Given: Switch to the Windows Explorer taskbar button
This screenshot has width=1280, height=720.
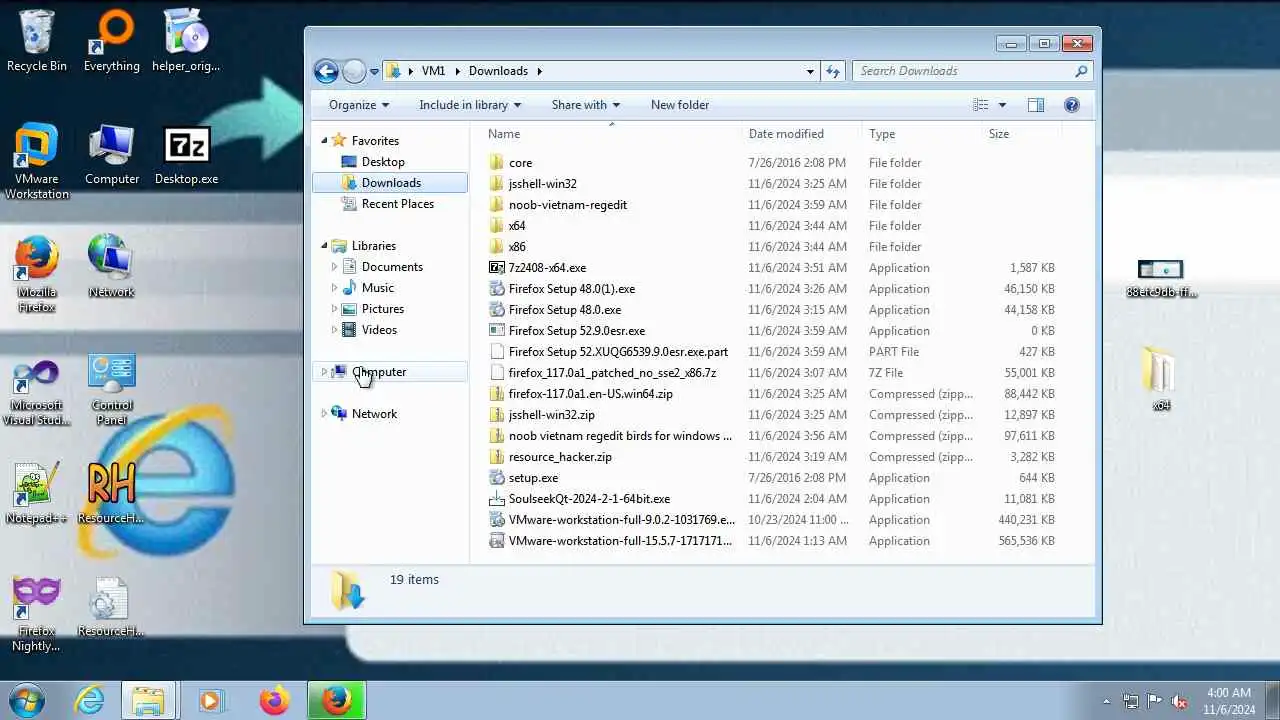Looking at the screenshot, I should point(148,700).
